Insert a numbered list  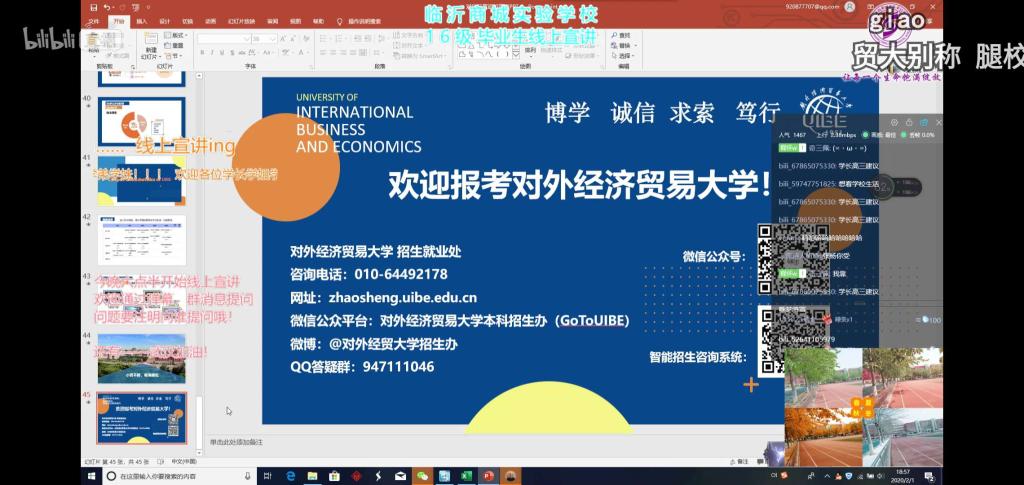click(341, 38)
